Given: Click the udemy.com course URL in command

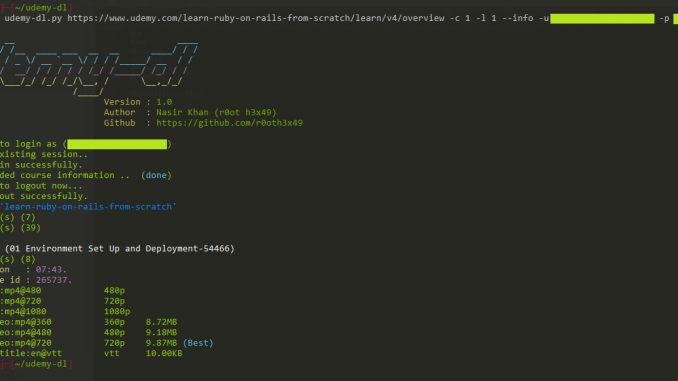Looking at the screenshot, I should (256, 18).
